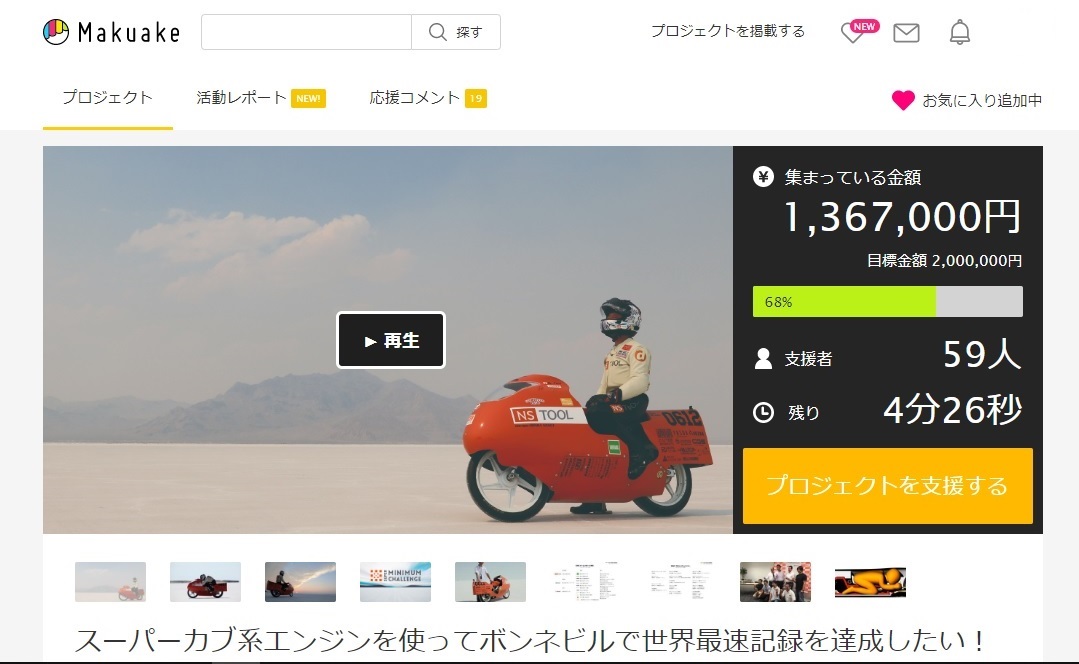
Task: Toggle the pink heart お気に入り追加中 favorite
Action: coord(903,100)
